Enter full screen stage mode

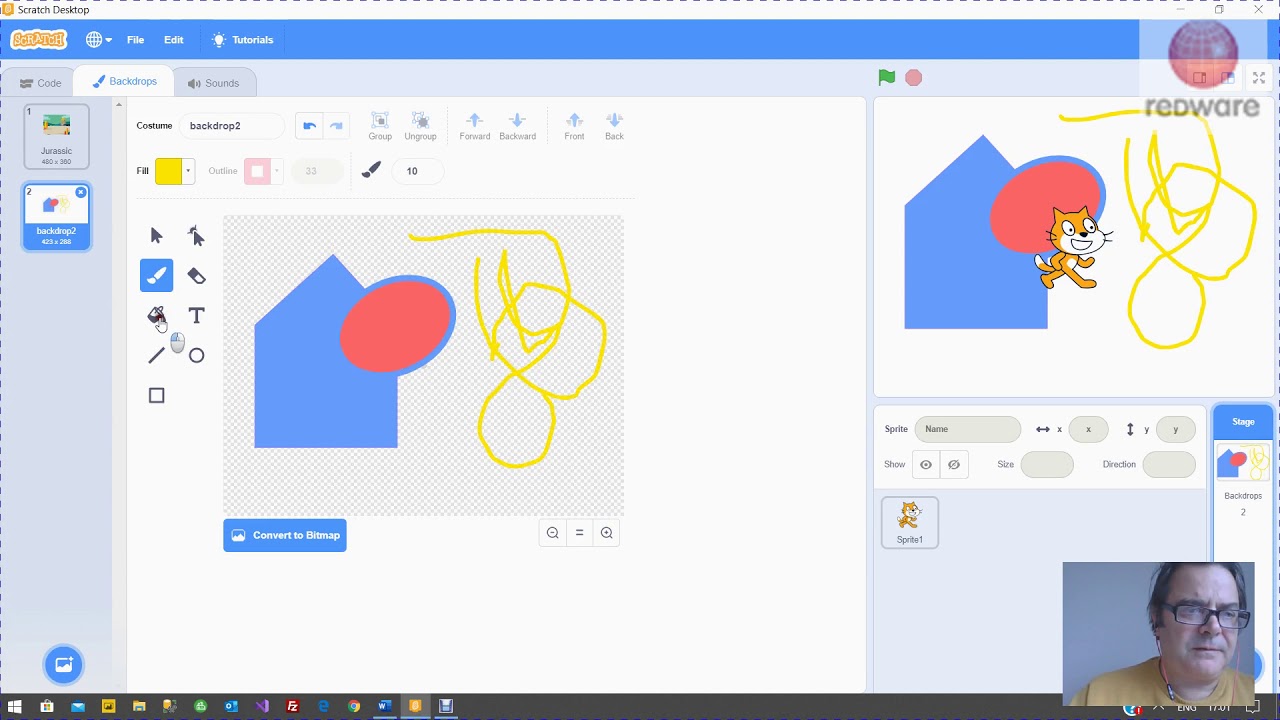click(x=1259, y=78)
